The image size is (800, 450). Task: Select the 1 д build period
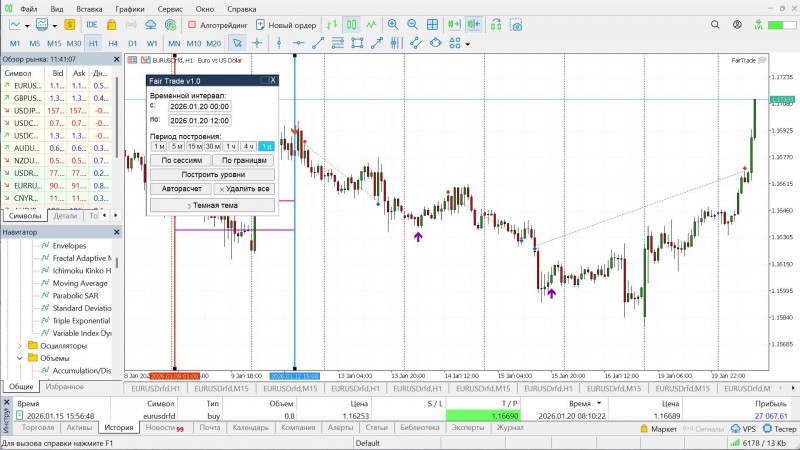(x=266, y=146)
